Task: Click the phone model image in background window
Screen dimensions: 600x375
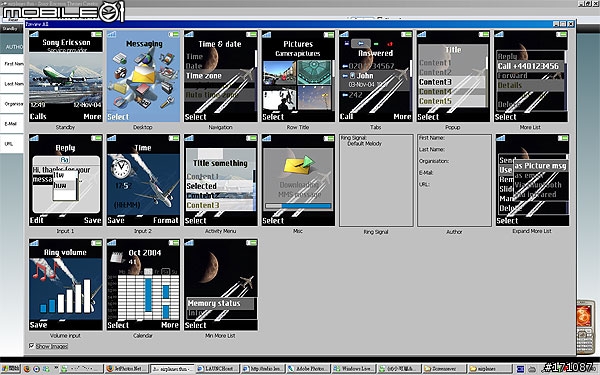Action: point(585,327)
